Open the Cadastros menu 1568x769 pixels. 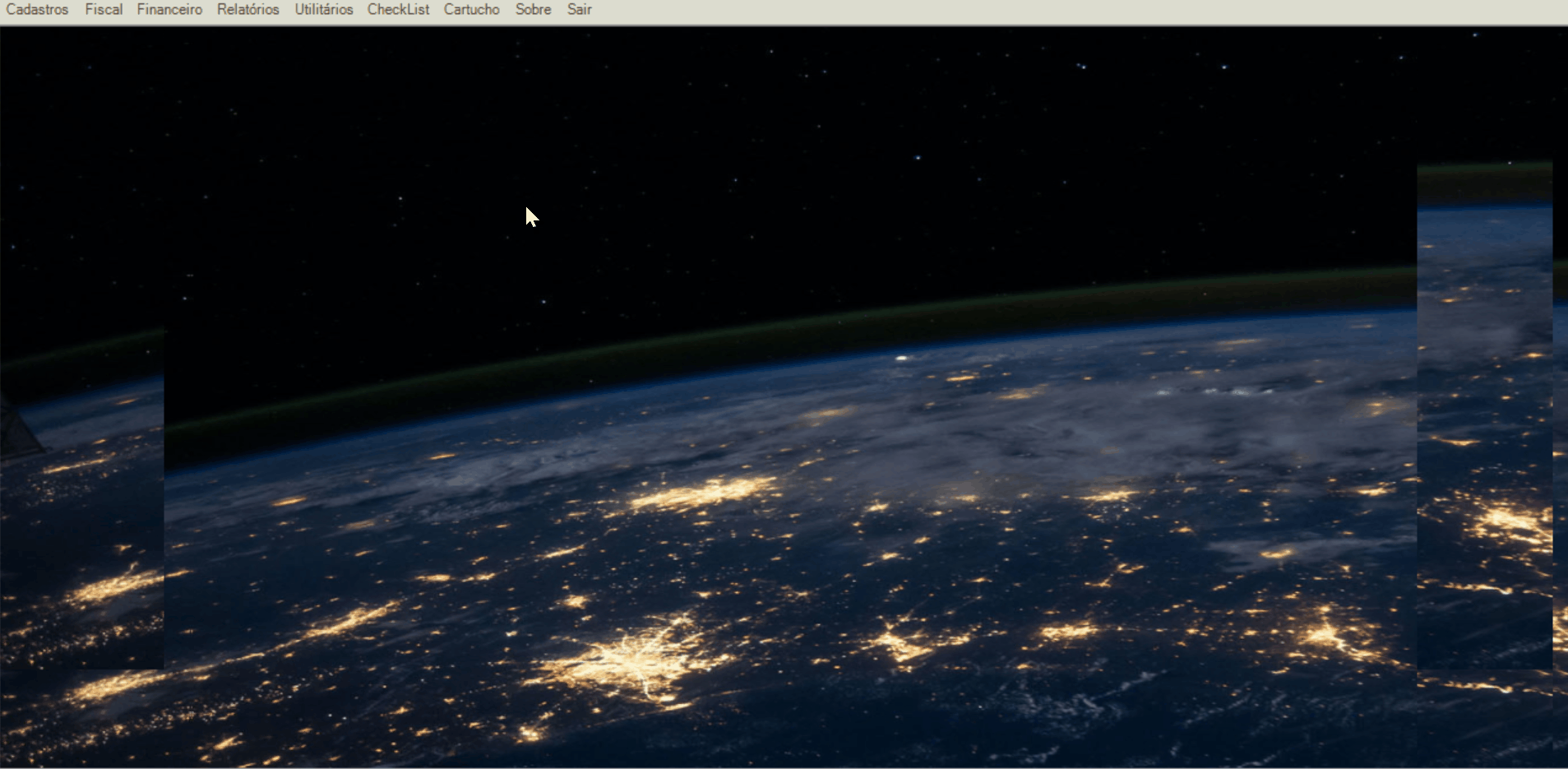click(37, 10)
